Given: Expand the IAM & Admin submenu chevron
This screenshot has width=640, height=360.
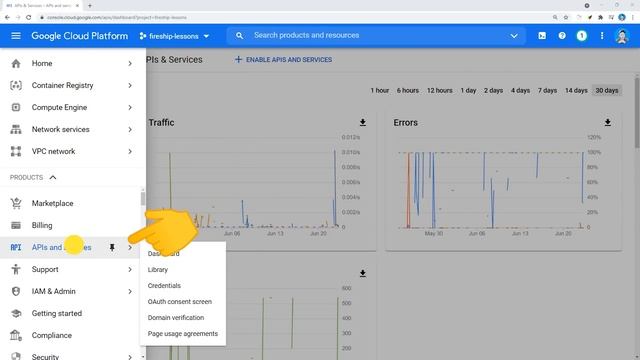Looking at the screenshot, I should 130,291.
